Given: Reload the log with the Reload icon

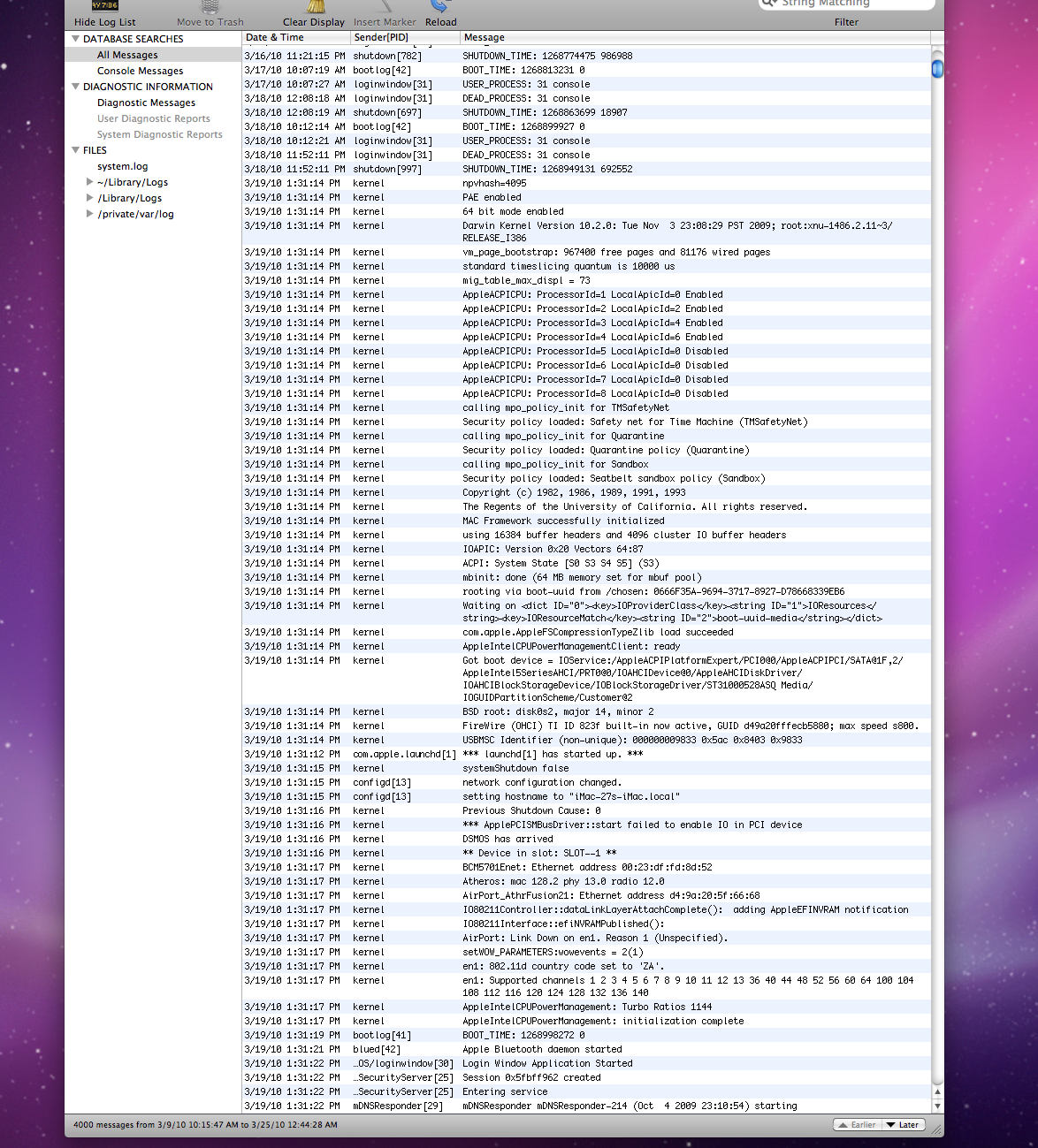Looking at the screenshot, I should (x=441, y=6).
